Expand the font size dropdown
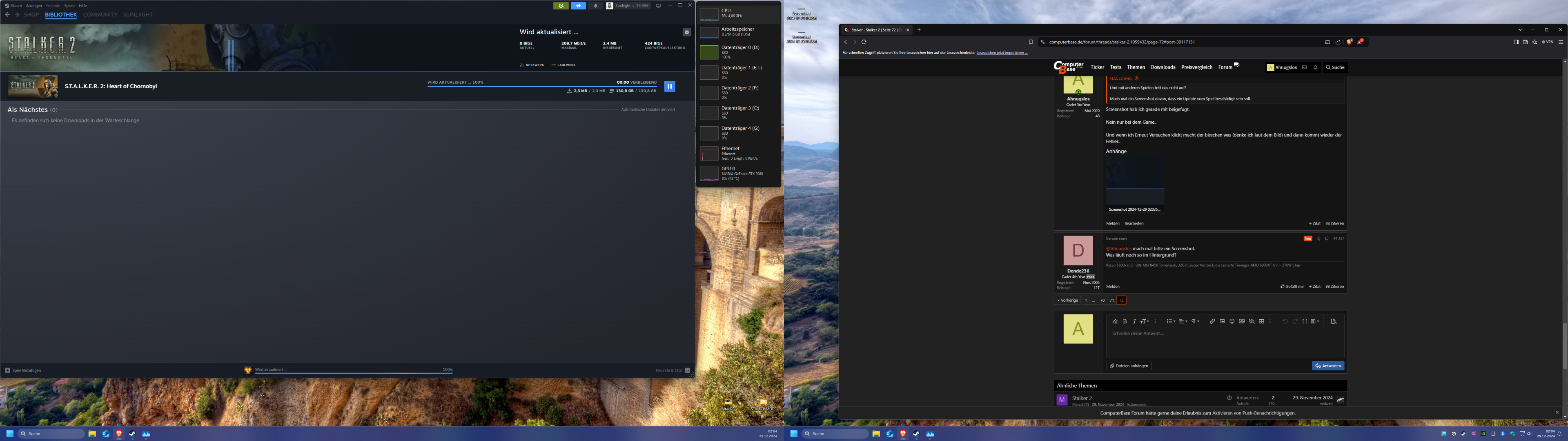Image resolution: width=1568 pixels, height=441 pixels. (x=1144, y=322)
